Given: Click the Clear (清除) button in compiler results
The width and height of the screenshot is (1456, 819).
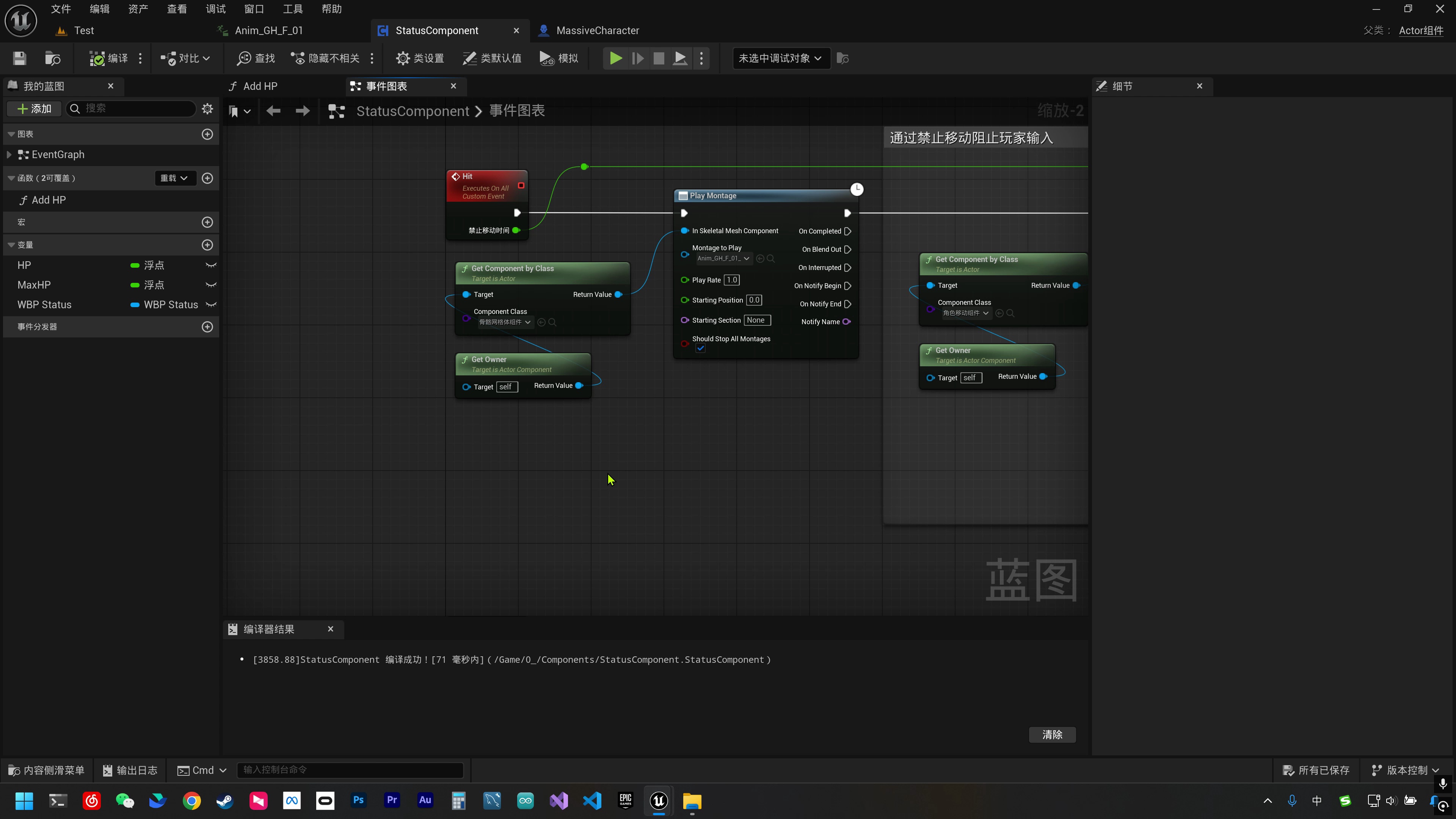Looking at the screenshot, I should tap(1052, 734).
